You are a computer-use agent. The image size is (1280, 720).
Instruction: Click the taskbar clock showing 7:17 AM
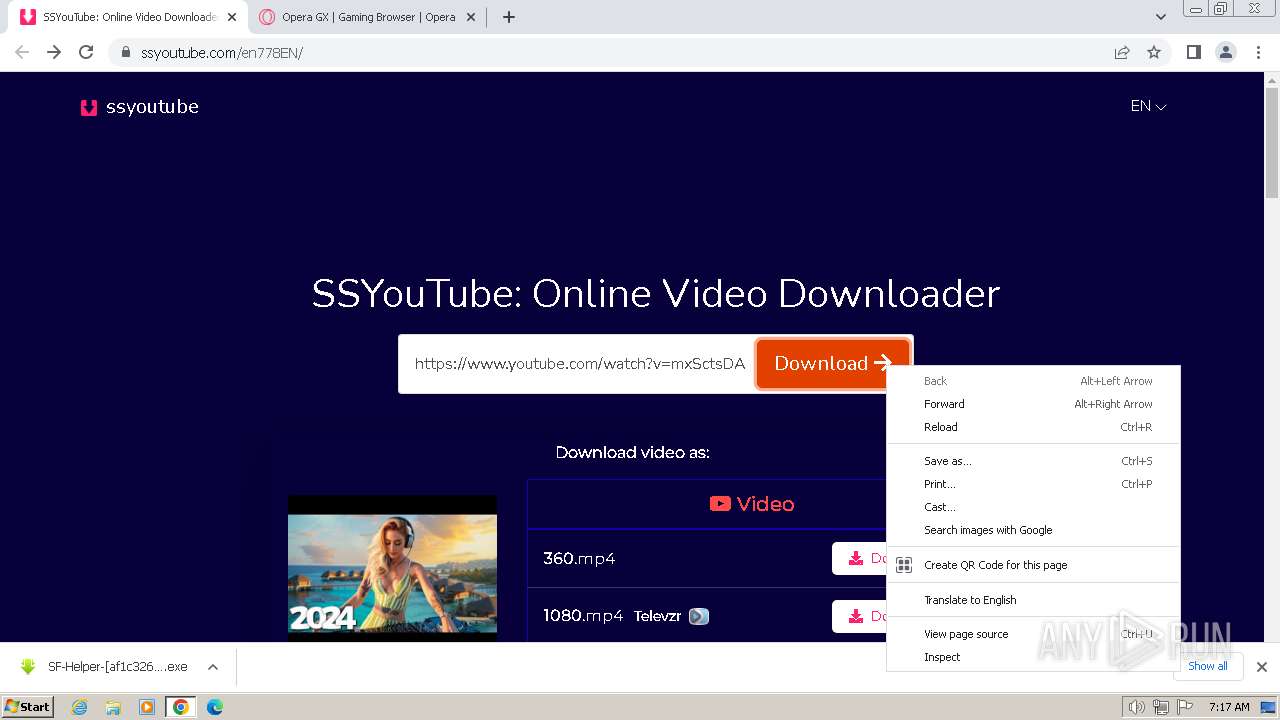pos(1229,707)
